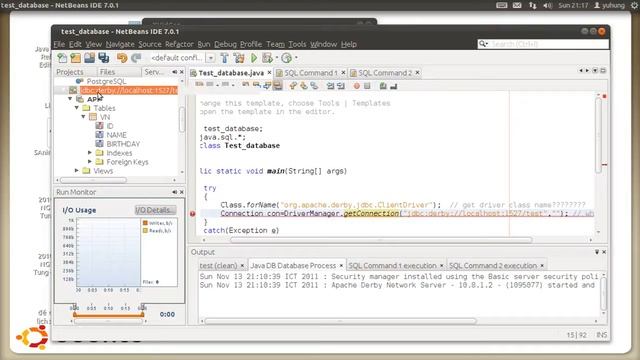This screenshot has height=360, width=640.
Task: Close the Java DB Database Process tab
Action: (341, 265)
